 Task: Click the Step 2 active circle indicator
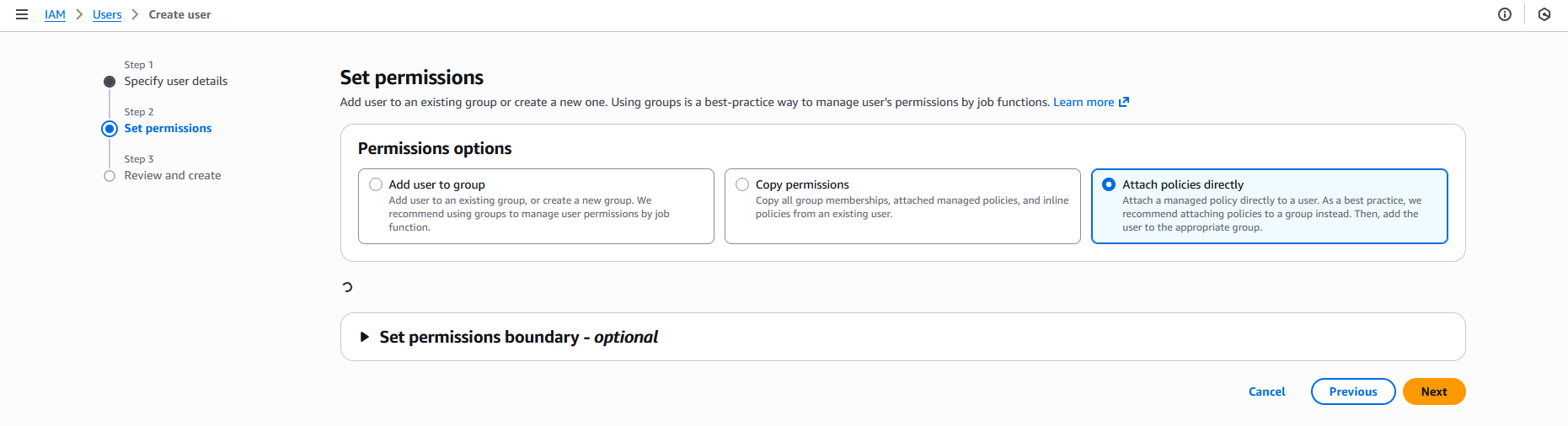point(110,129)
